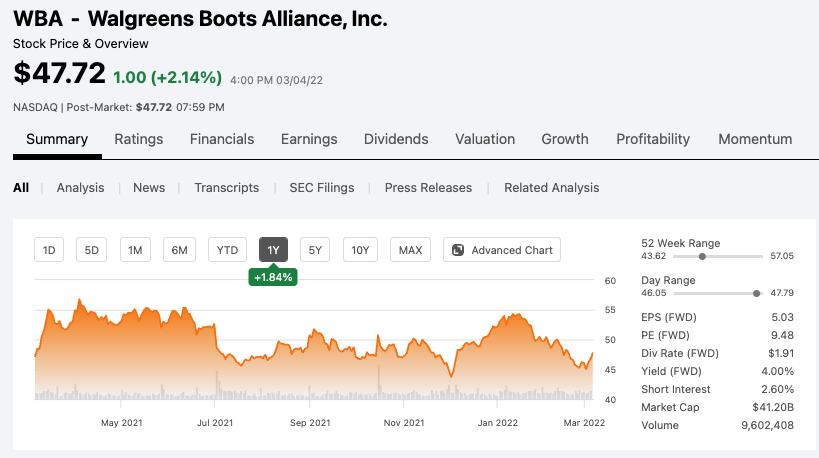The height and width of the screenshot is (458, 819).
Task: Open the Transcripts filter
Action: pos(227,187)
